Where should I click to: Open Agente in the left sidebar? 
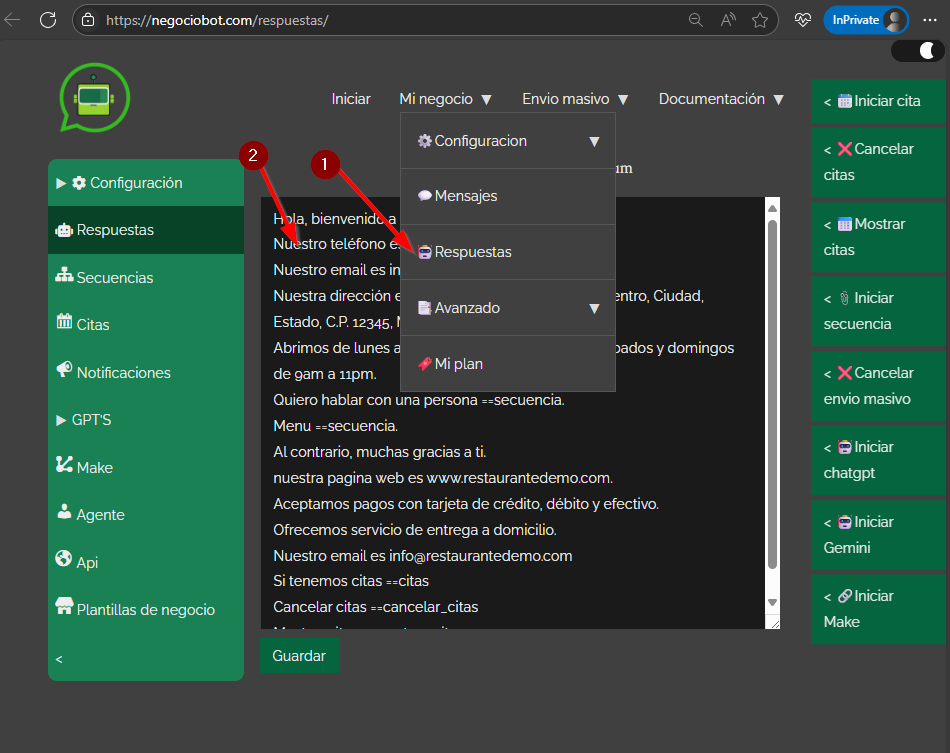[146, 515]
